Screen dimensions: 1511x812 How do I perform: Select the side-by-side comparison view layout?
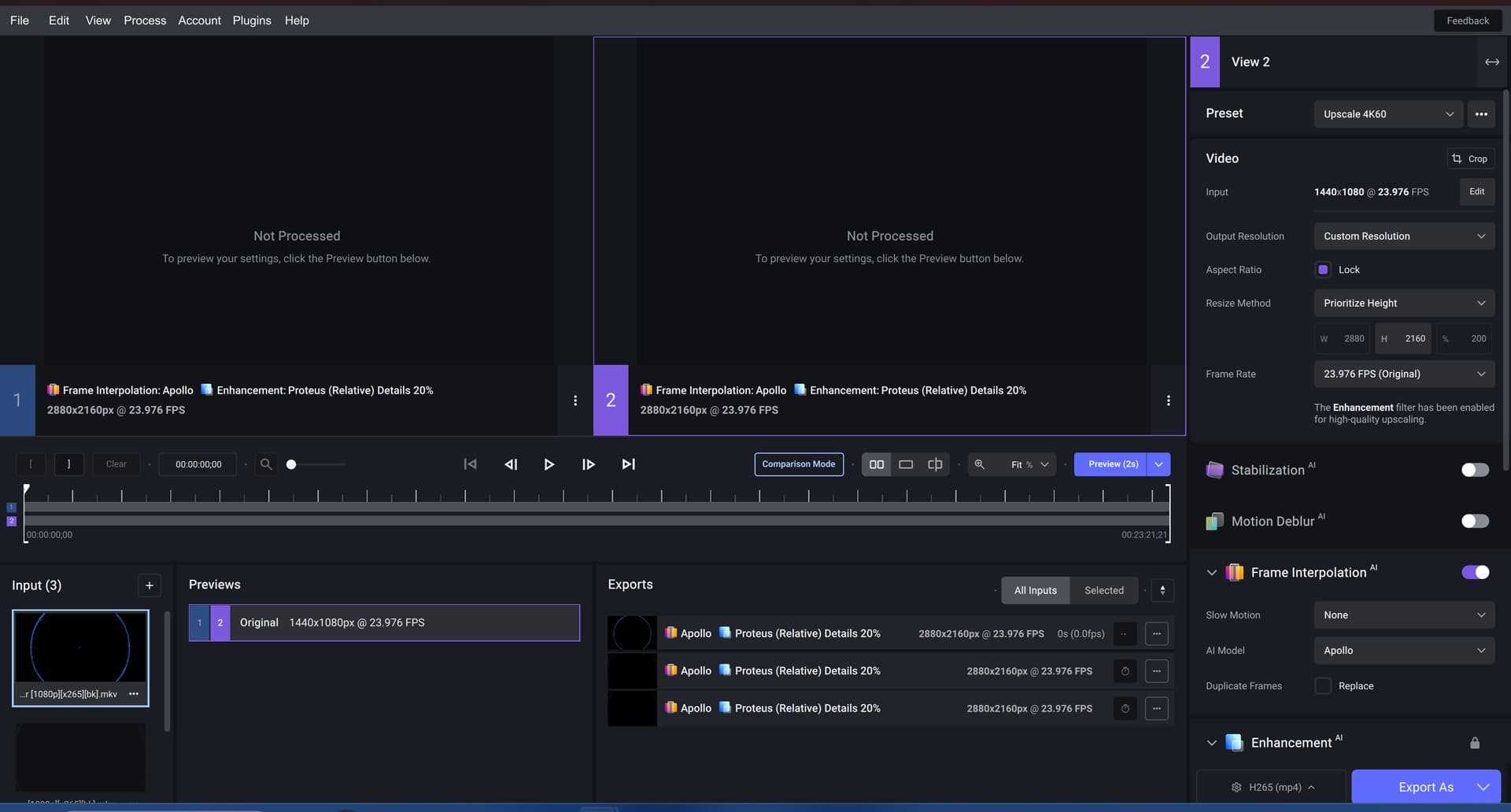tap(876, 464)
